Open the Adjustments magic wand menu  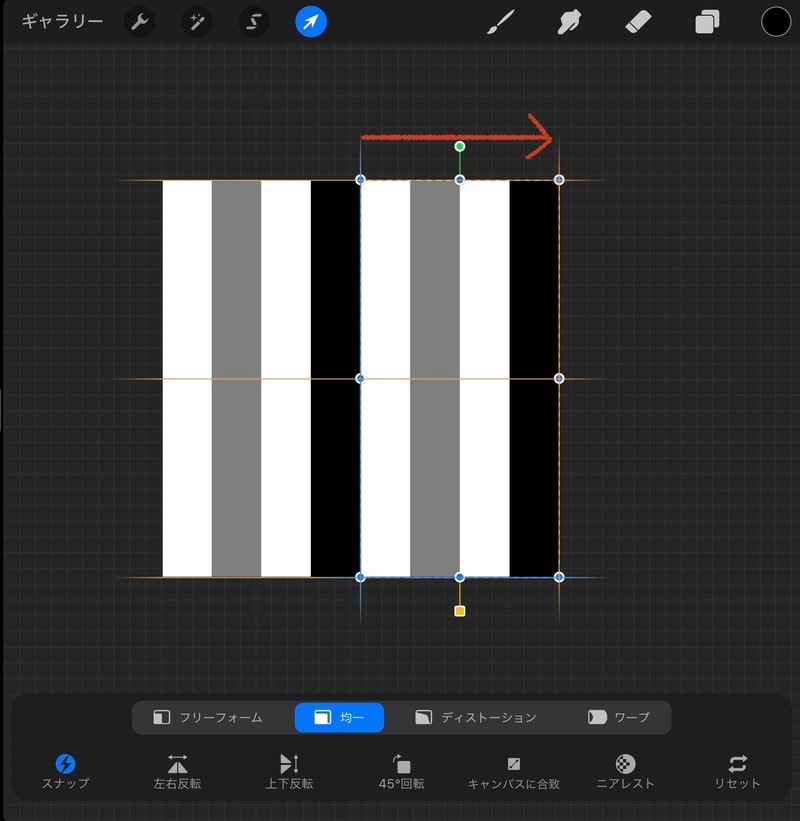pos(197,22)
